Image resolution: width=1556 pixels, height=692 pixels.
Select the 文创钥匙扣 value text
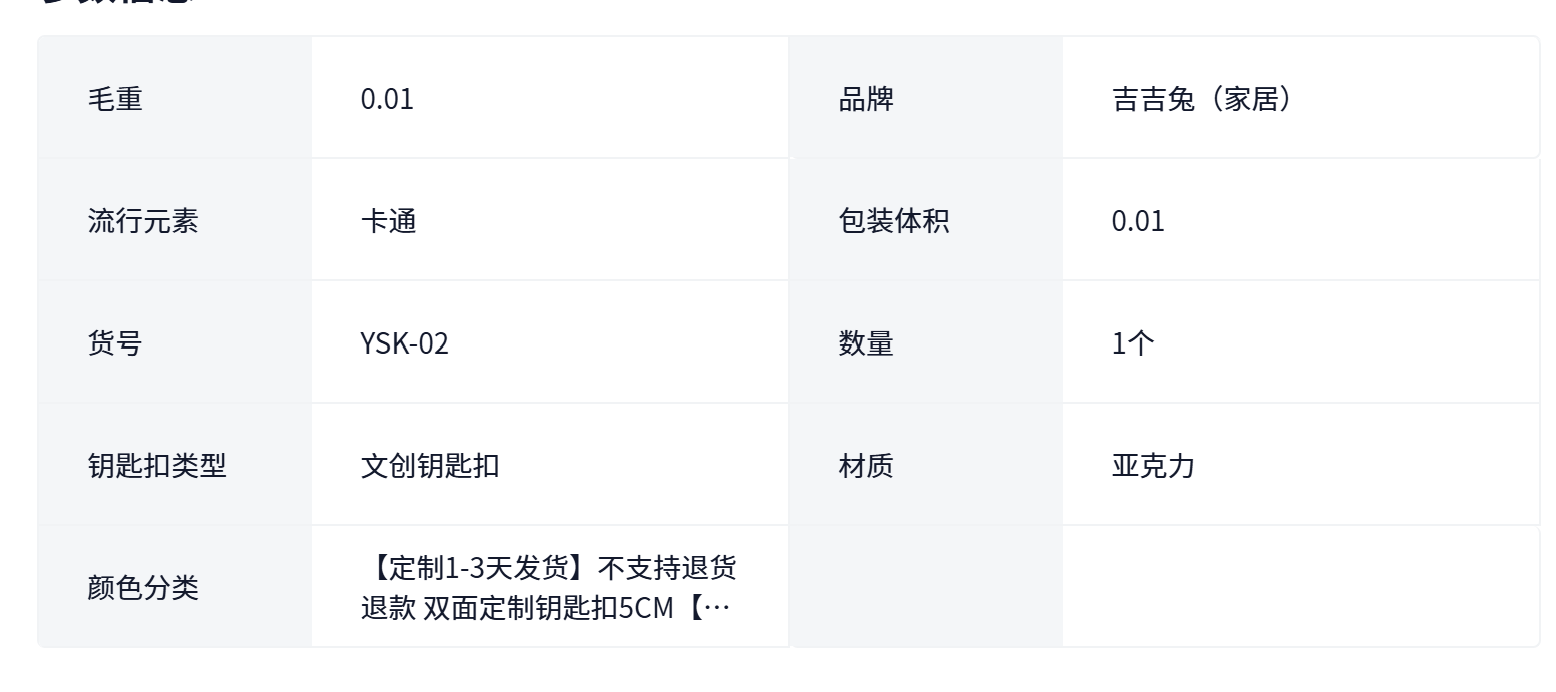click(x=430, y=465)
